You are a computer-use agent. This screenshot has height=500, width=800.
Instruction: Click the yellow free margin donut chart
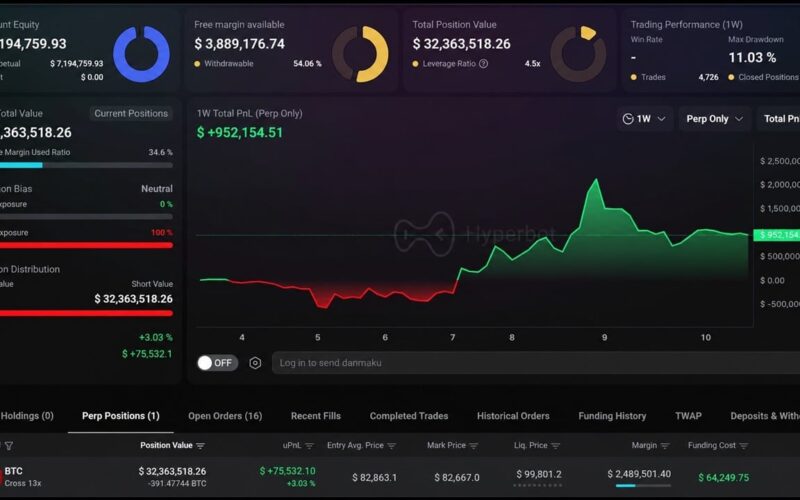[360, 54]
